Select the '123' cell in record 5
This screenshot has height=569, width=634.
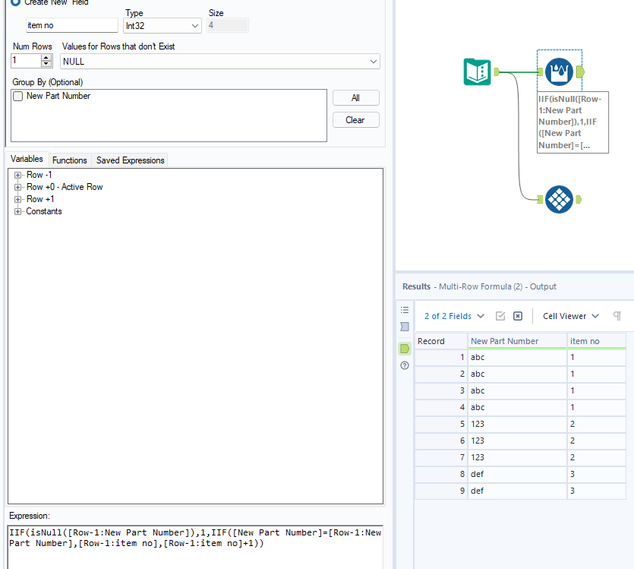(x=517, y=424)
